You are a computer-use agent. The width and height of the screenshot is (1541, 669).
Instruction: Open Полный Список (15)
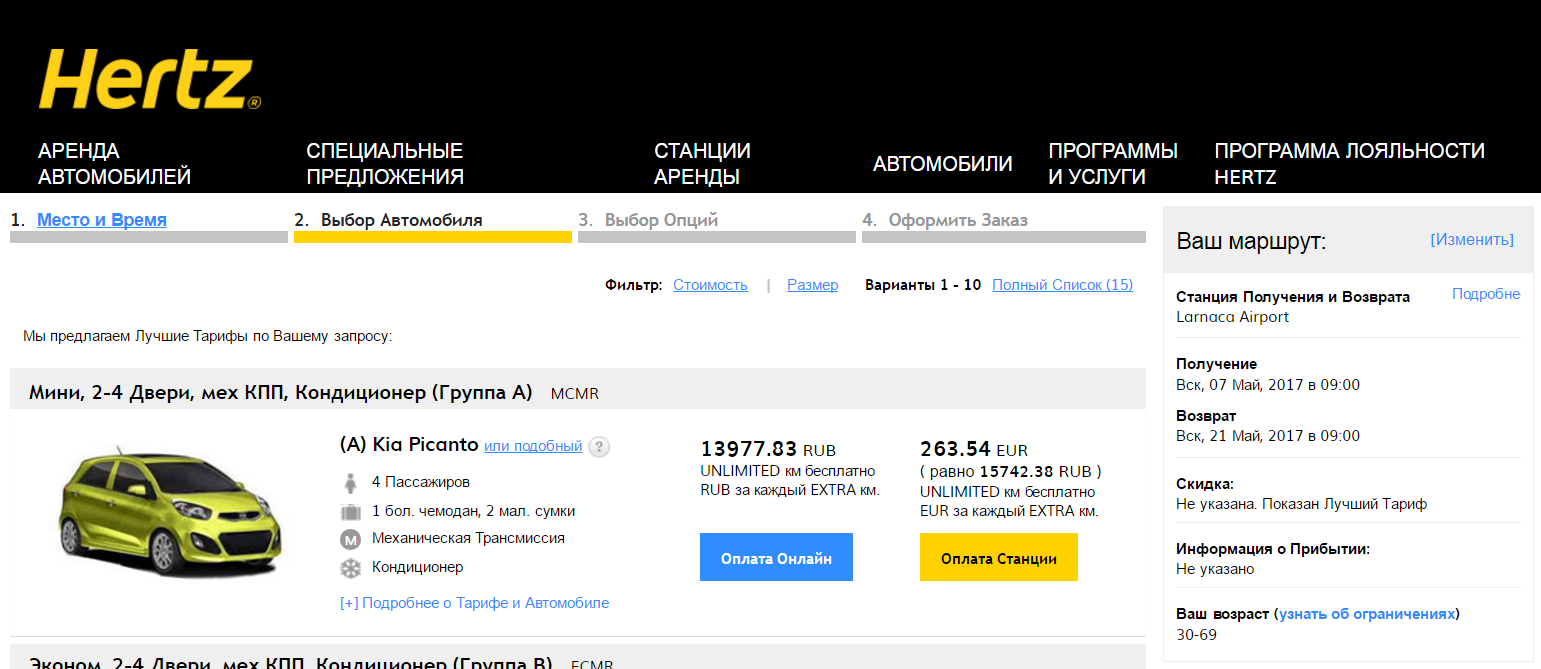pos(1062,285)
